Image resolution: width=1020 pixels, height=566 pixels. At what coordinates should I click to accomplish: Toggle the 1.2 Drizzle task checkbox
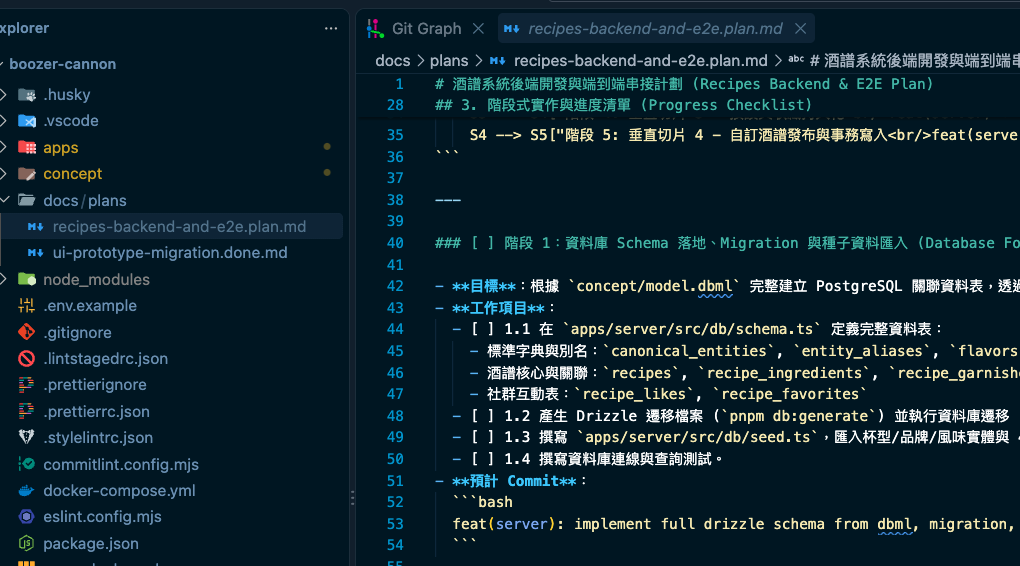pos(483,416)
